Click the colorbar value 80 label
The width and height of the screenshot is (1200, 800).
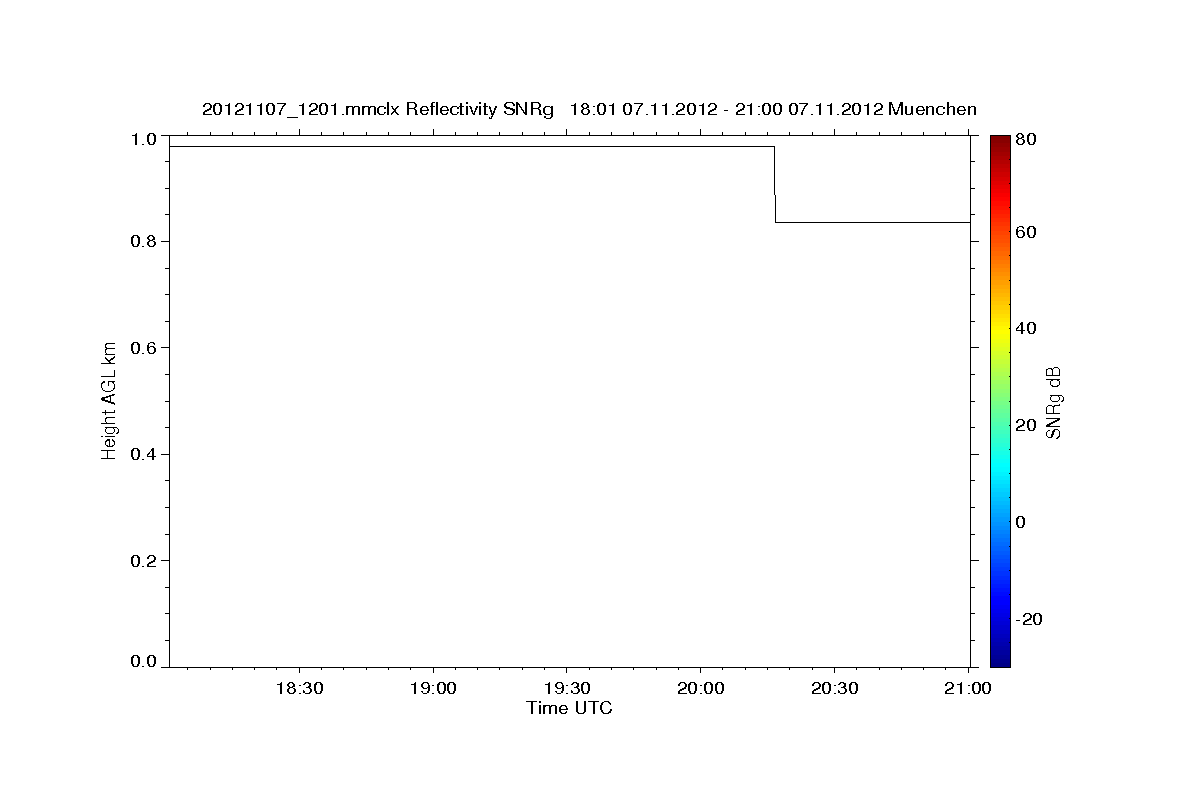(x=1025, y=140)
